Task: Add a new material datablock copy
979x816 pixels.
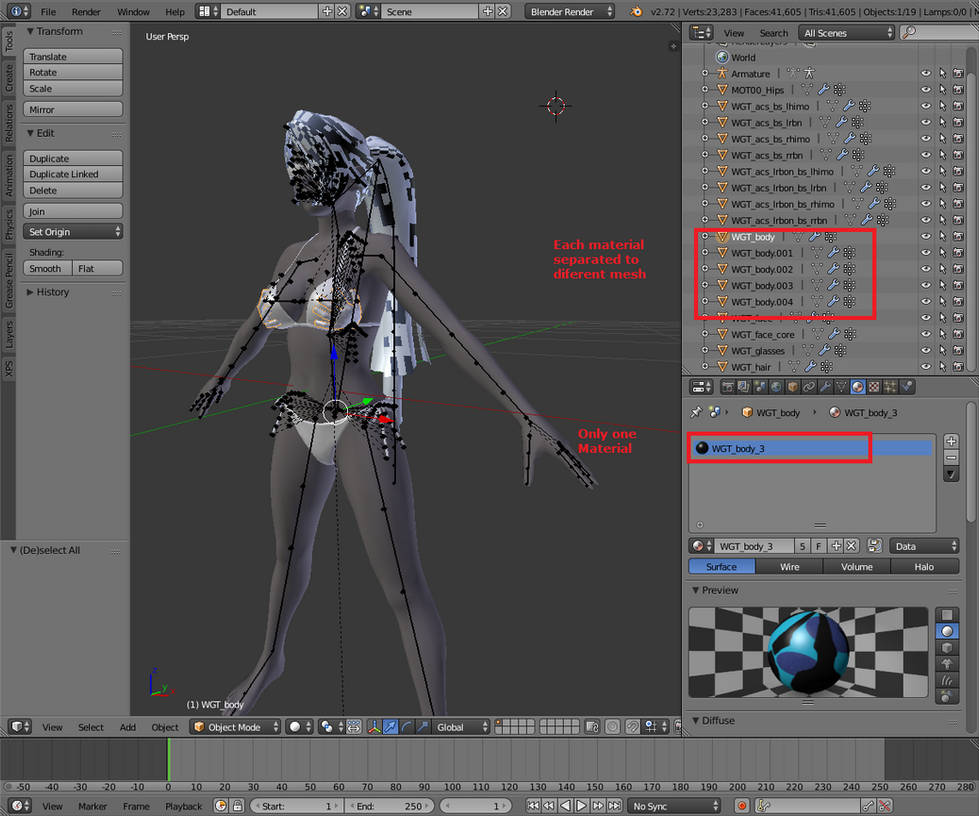Action: pyautogui.click(x=836, y=546)
